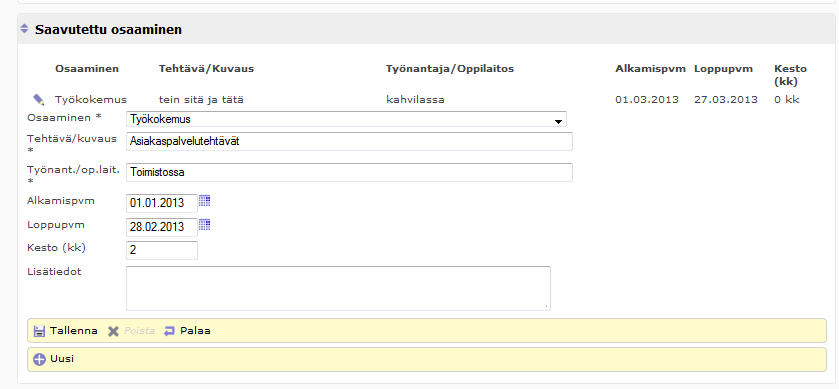Click inside the Lisätiedot text area
The width and height of the screenshot is (839, 389).
338,288
